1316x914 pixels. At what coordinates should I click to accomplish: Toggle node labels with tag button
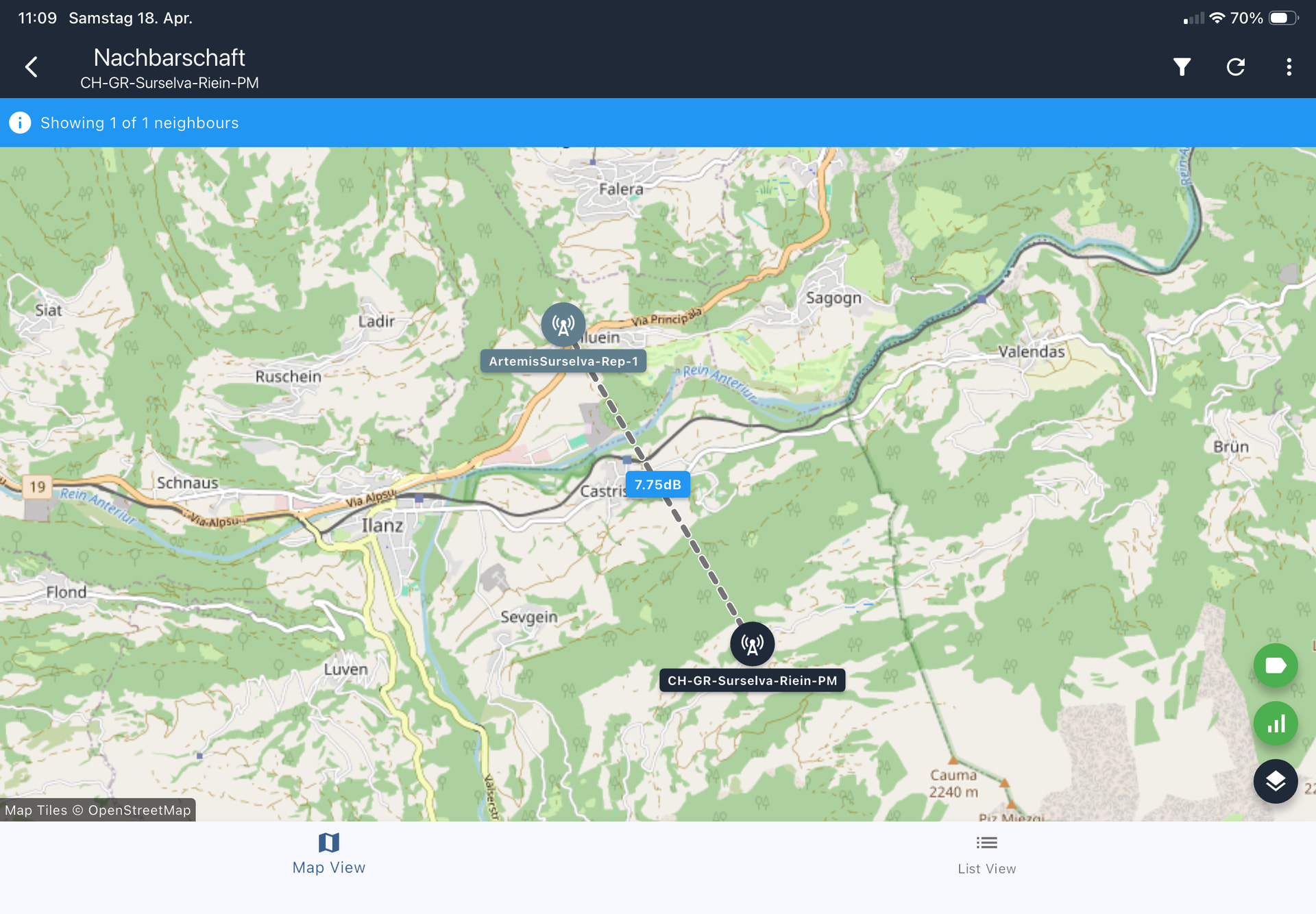click(x=1275, y=665)
